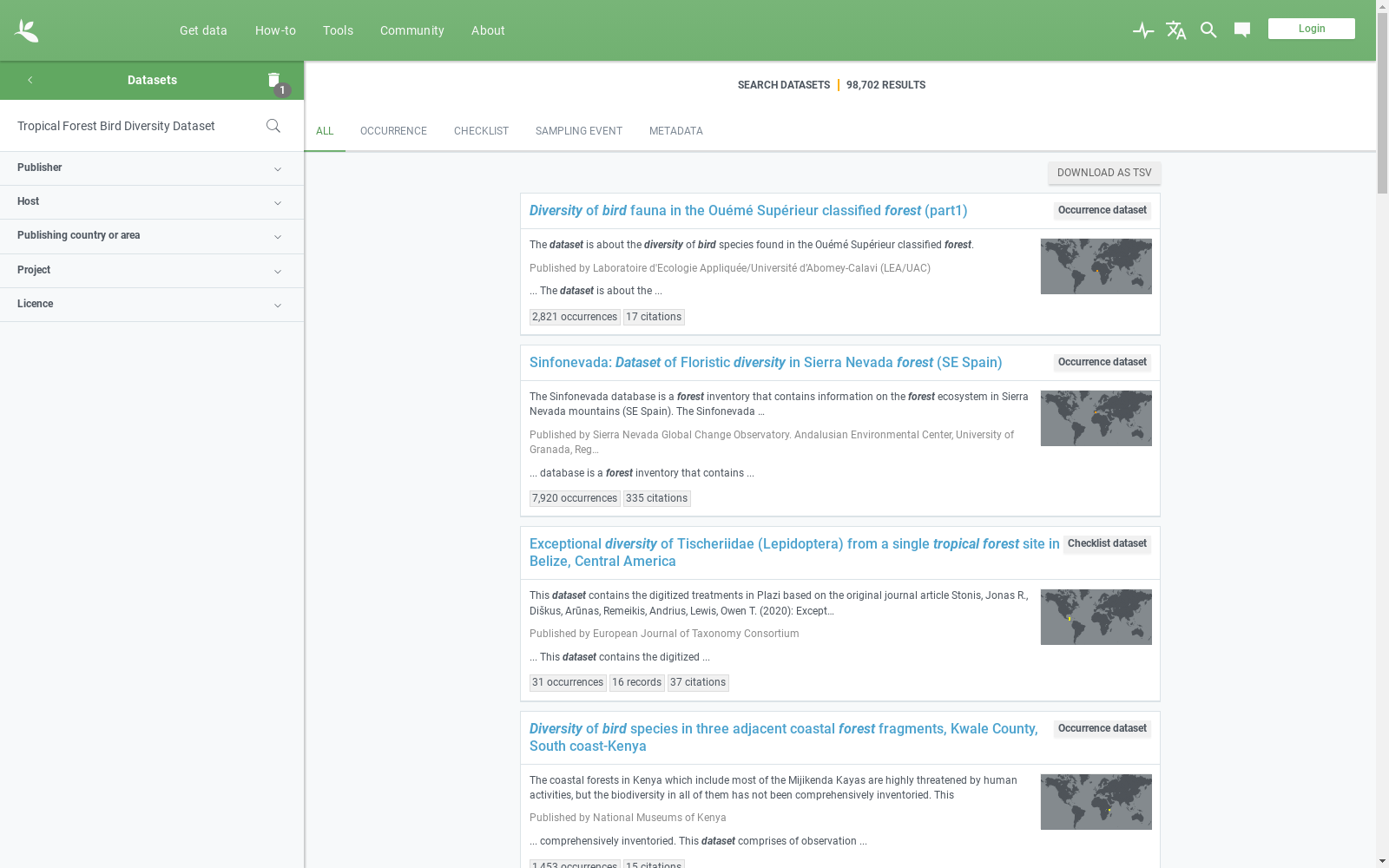Click Published by National Museums of Kenya
The height and width of the screenshot is (868, 1389).
click(628, 818)
